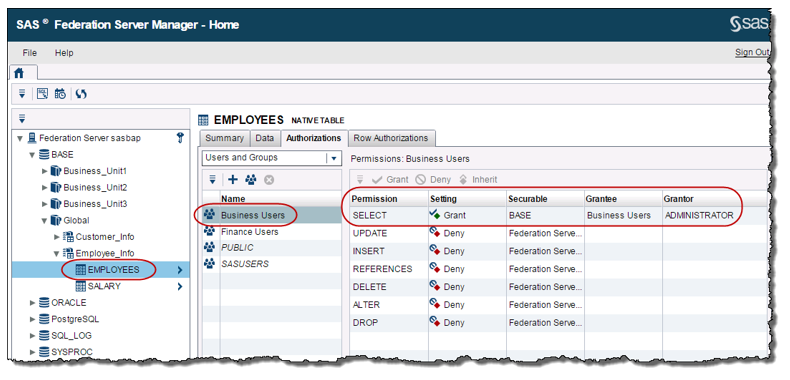This screenshot has width=790, height=380.
Task: Select the DELETE permission row
Action: tap(559, 287)
